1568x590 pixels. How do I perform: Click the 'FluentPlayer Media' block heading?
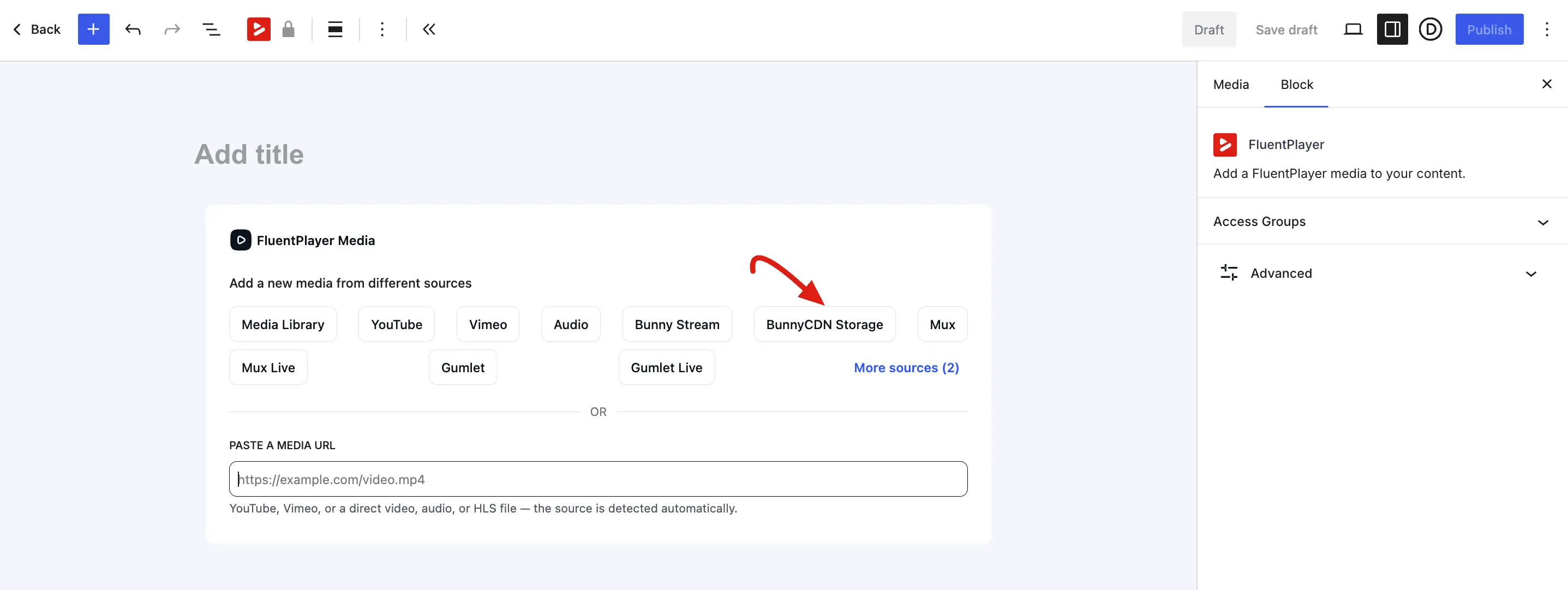coord(316,241)
